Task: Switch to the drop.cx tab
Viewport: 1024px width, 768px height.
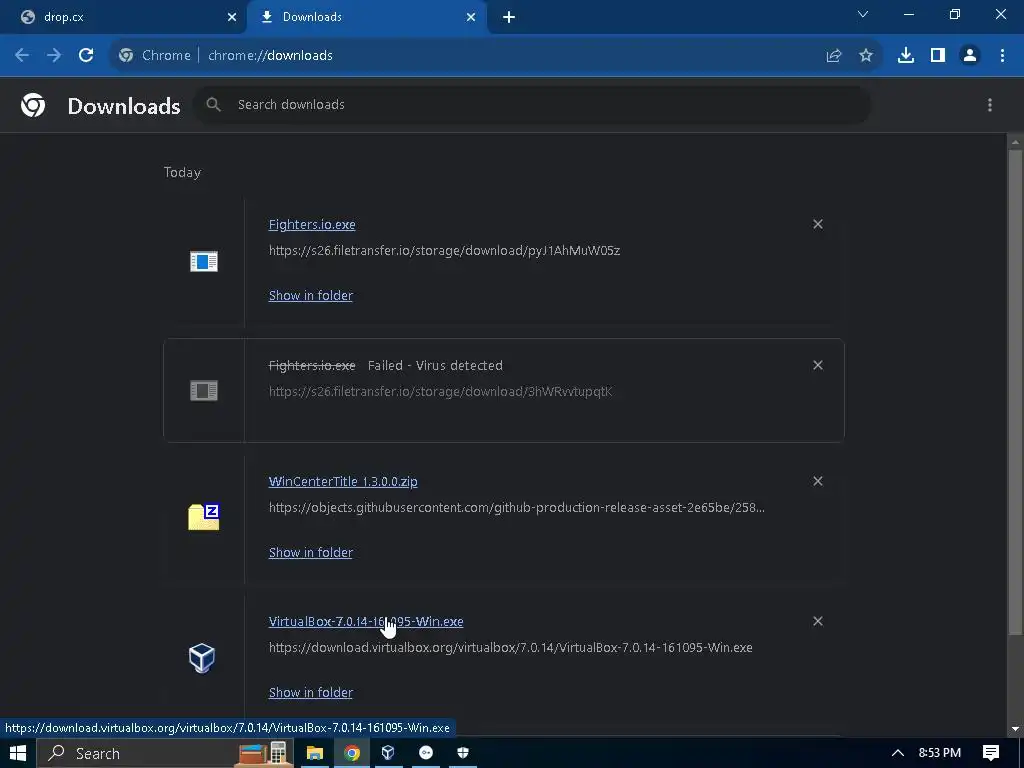Action: pos(123,17)
